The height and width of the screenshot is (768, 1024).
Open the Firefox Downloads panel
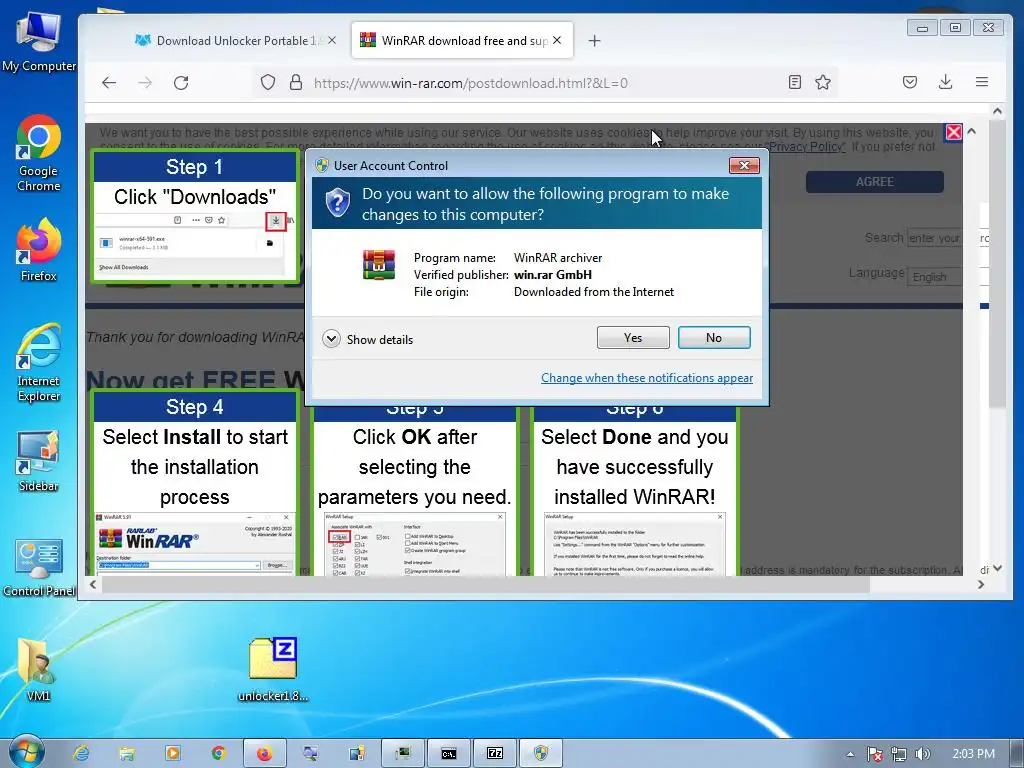[945, 82]
